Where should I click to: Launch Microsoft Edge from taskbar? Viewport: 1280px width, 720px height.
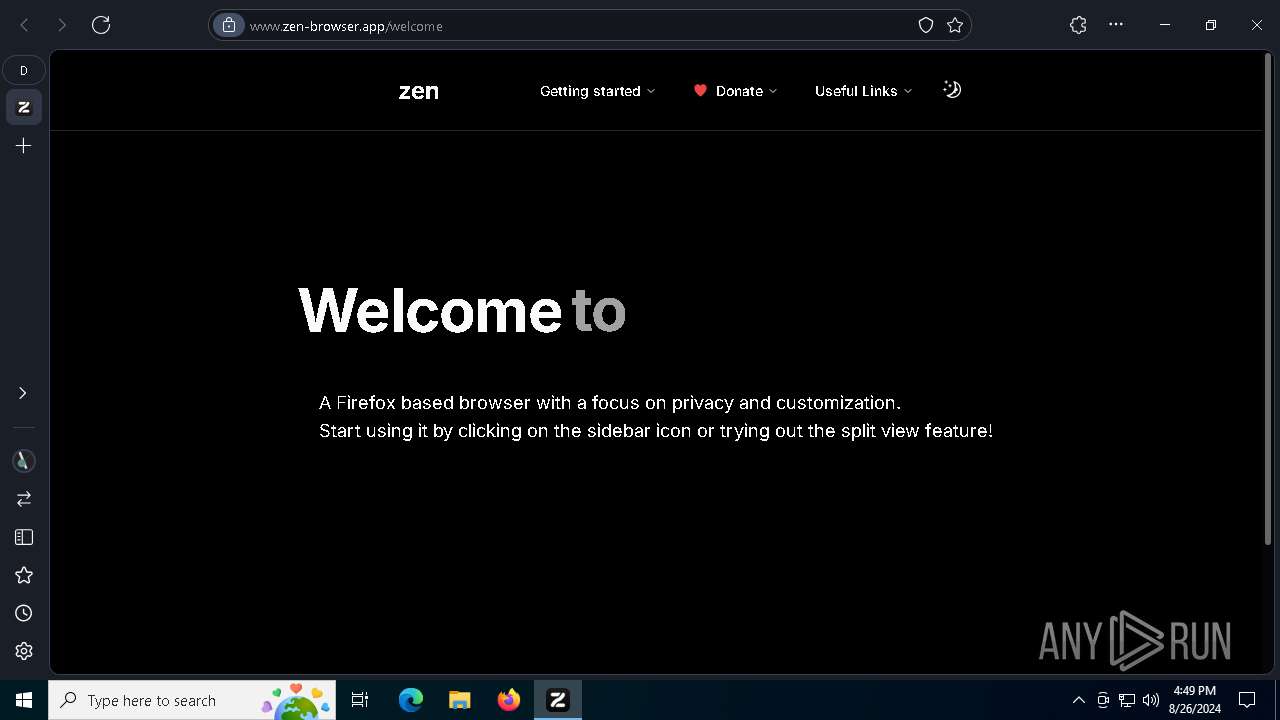[411, 700]
